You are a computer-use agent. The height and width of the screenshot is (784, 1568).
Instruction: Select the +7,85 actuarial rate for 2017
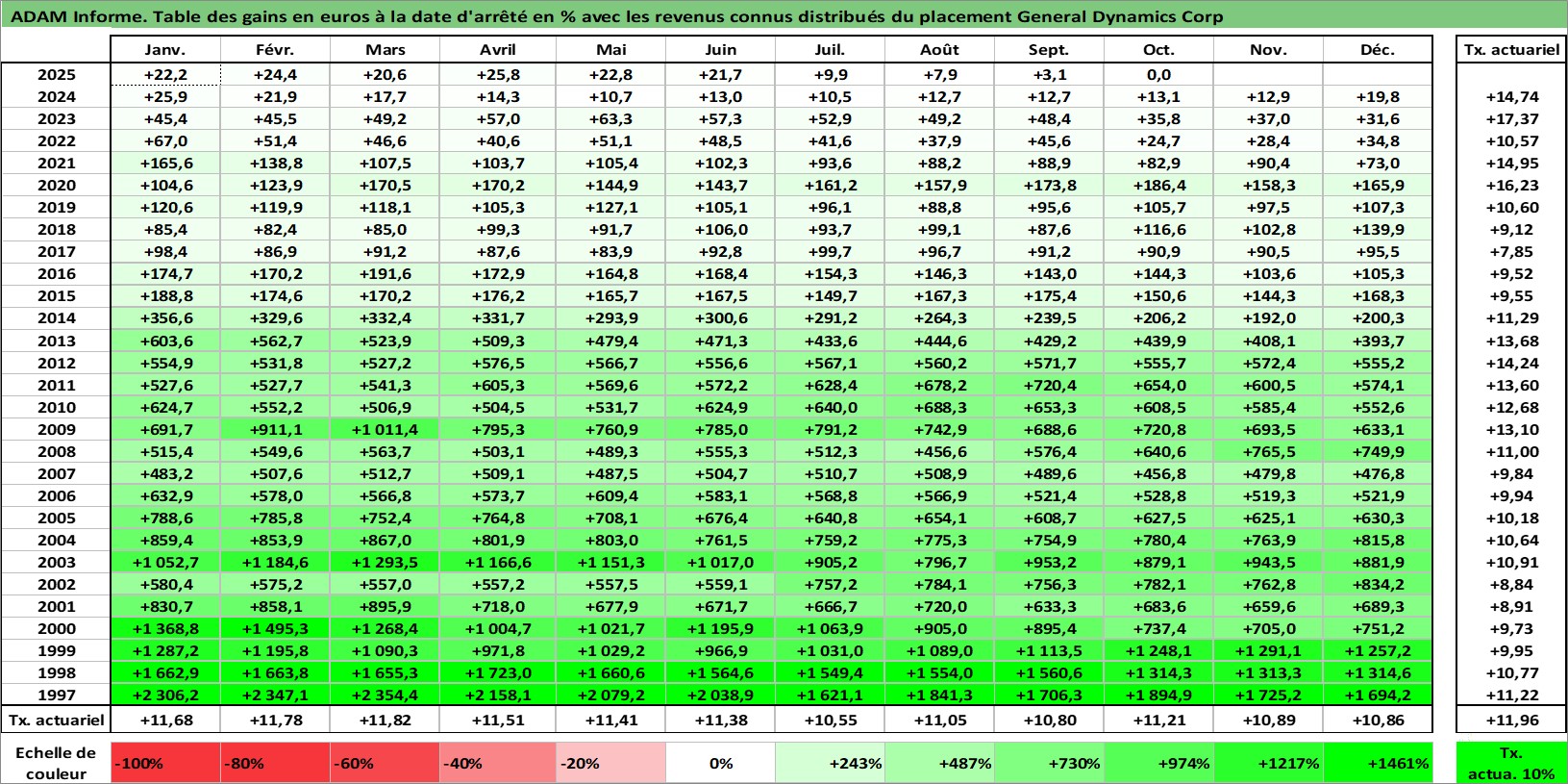(x=1511, y=251)
